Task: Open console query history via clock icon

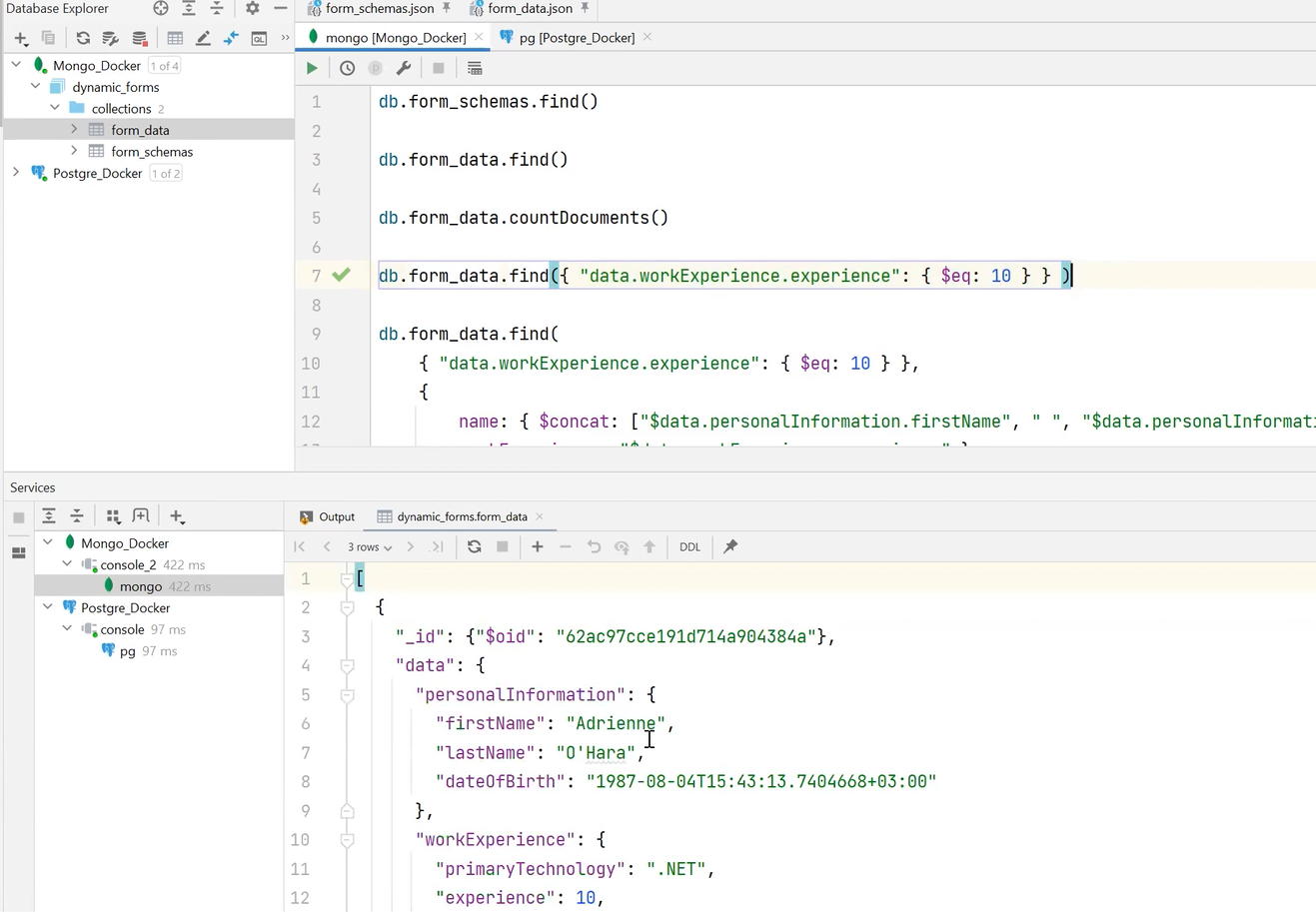Action: (x=347, y=67)
